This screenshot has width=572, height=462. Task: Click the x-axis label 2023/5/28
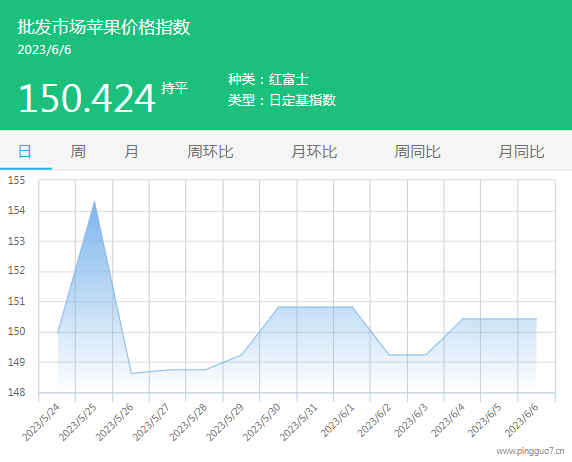click(x=188, y=423)
